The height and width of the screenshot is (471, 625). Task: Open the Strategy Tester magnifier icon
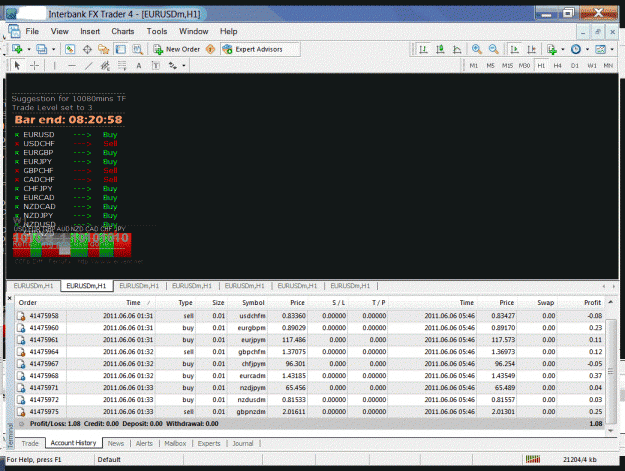(138, 49)
